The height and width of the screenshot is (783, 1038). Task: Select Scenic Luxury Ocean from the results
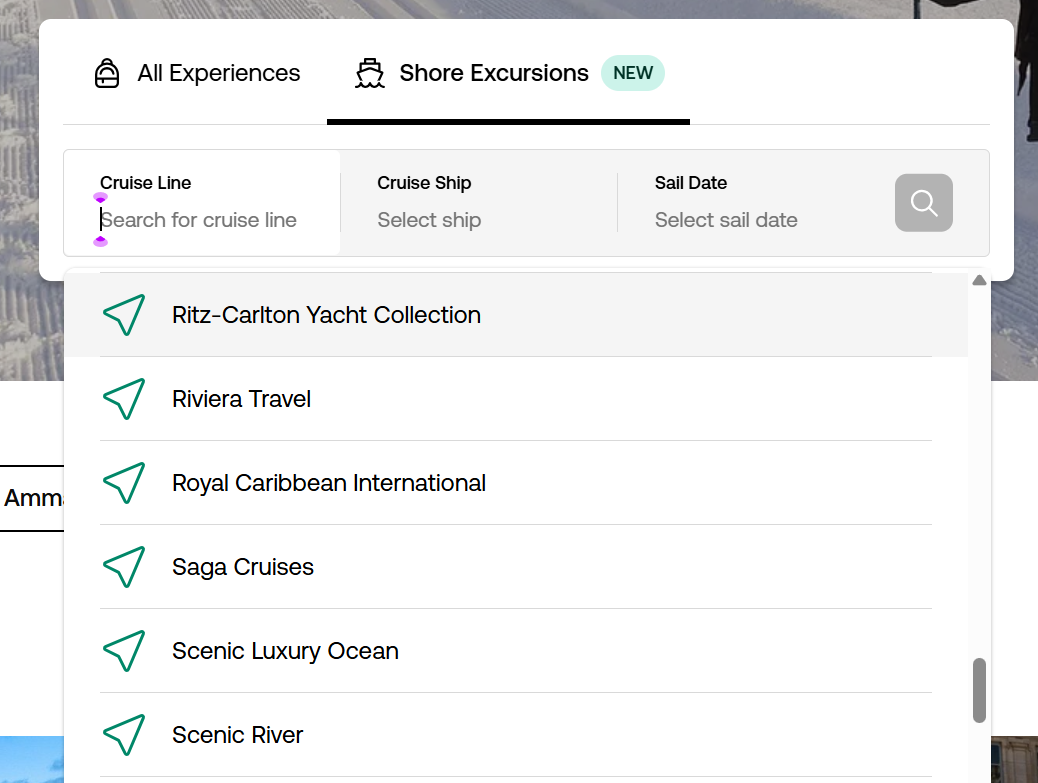285,651
